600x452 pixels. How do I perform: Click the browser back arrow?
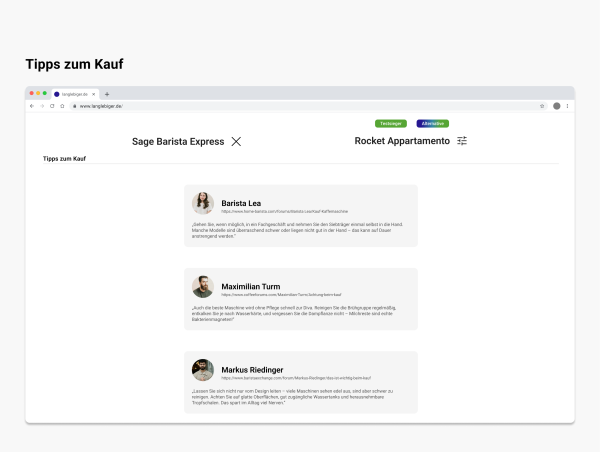pyautogui.click(x=32, y=105)
